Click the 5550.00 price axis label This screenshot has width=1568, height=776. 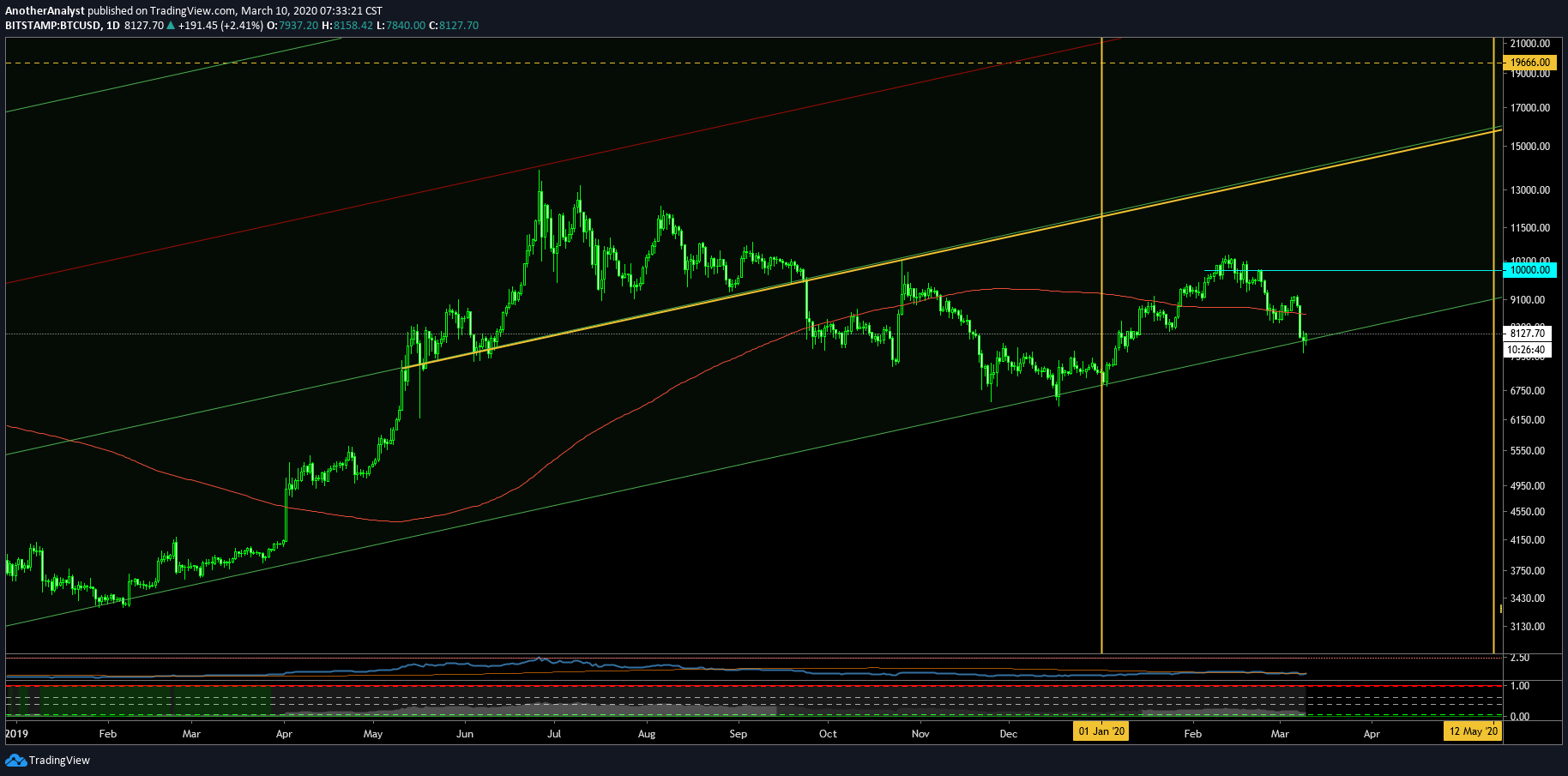point(1528,451)
